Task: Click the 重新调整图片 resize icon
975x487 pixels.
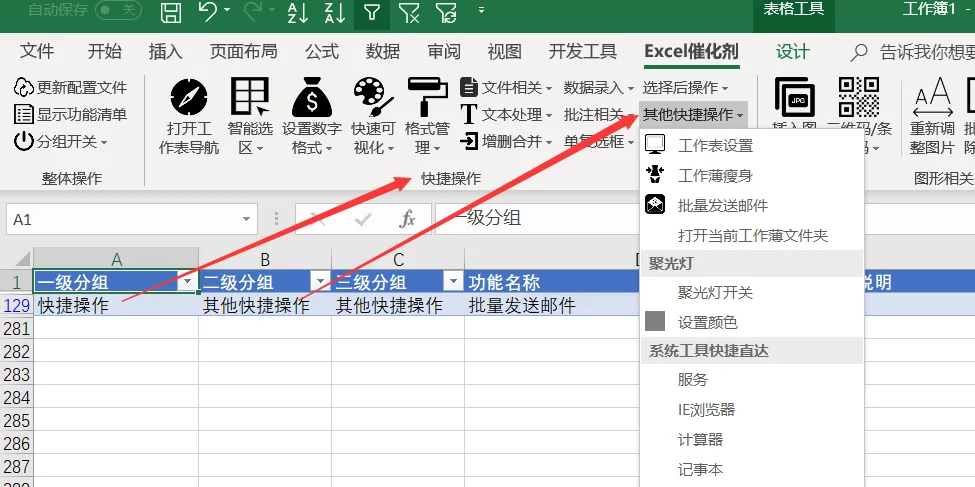Action: pos(932,98)
